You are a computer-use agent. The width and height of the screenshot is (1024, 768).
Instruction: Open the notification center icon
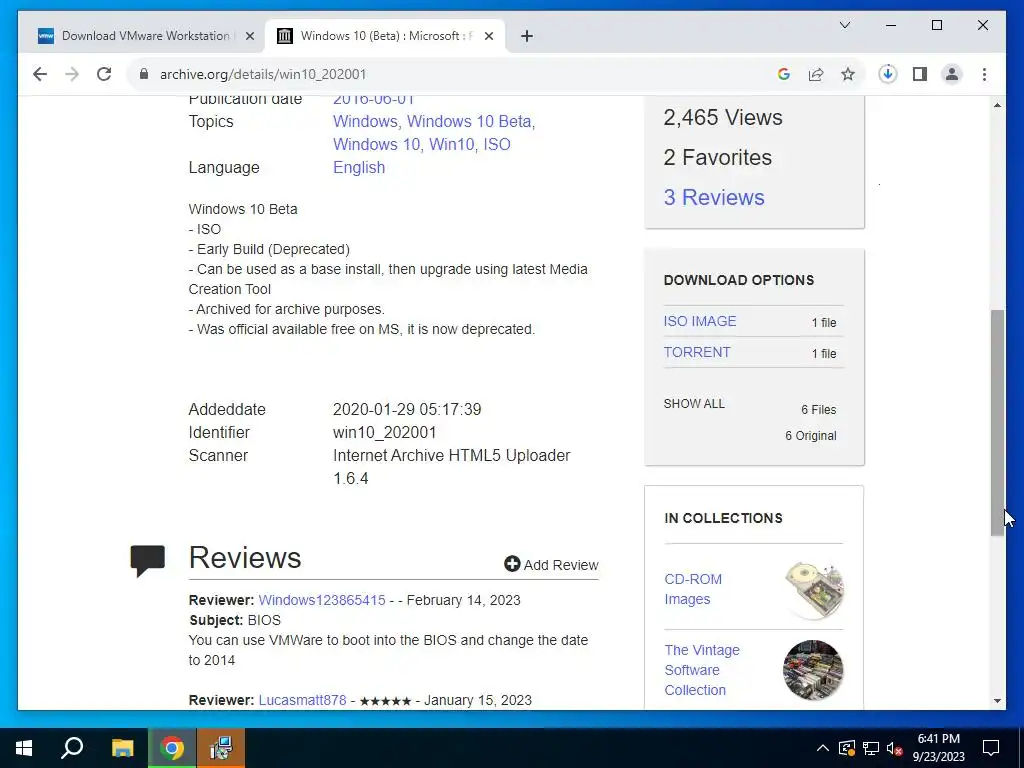(991, 748)
